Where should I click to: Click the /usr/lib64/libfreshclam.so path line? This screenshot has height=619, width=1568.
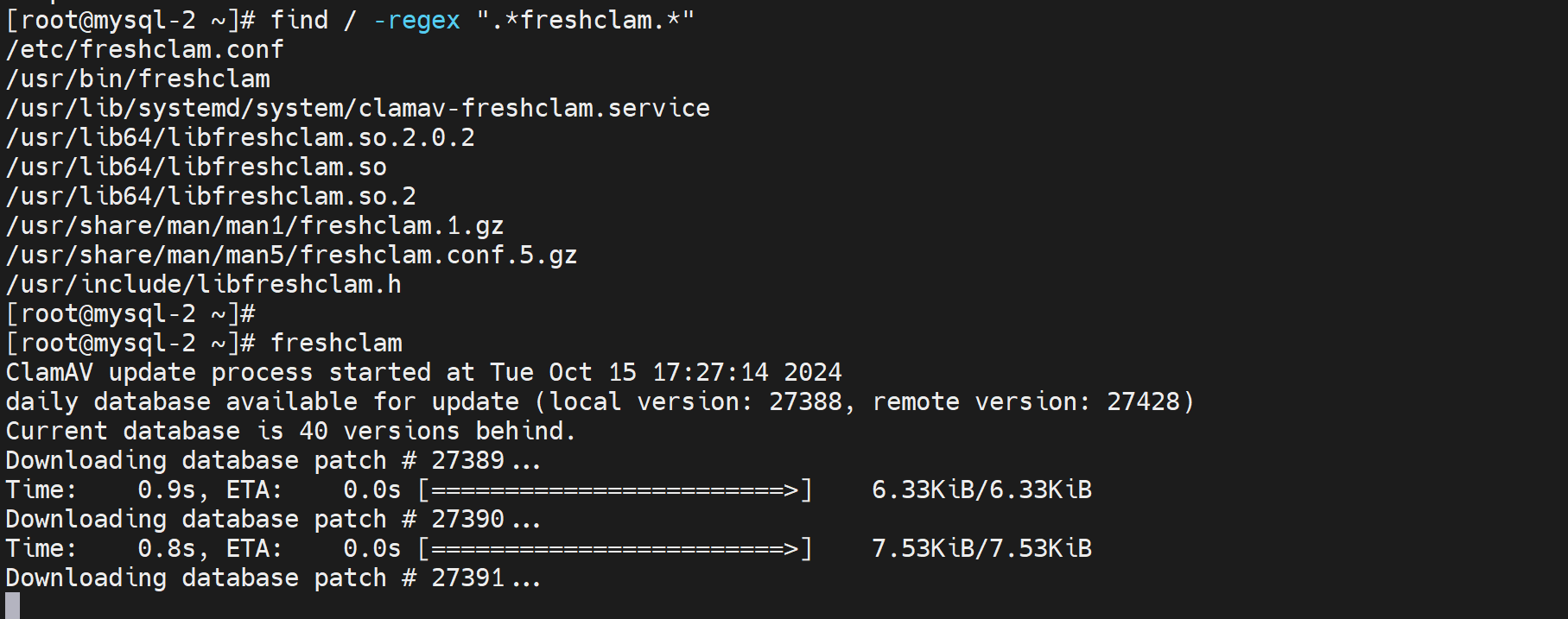coord(196,167)
